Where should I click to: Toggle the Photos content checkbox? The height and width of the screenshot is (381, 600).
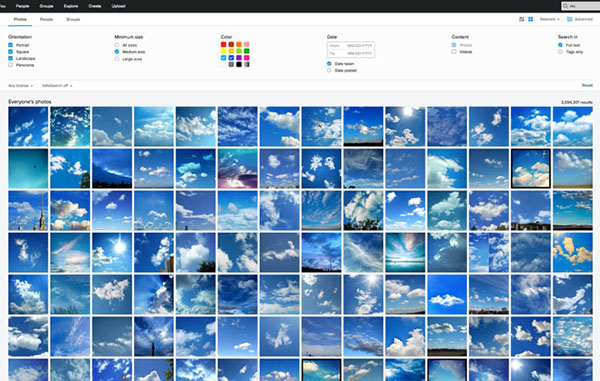[x=454, y=45]
